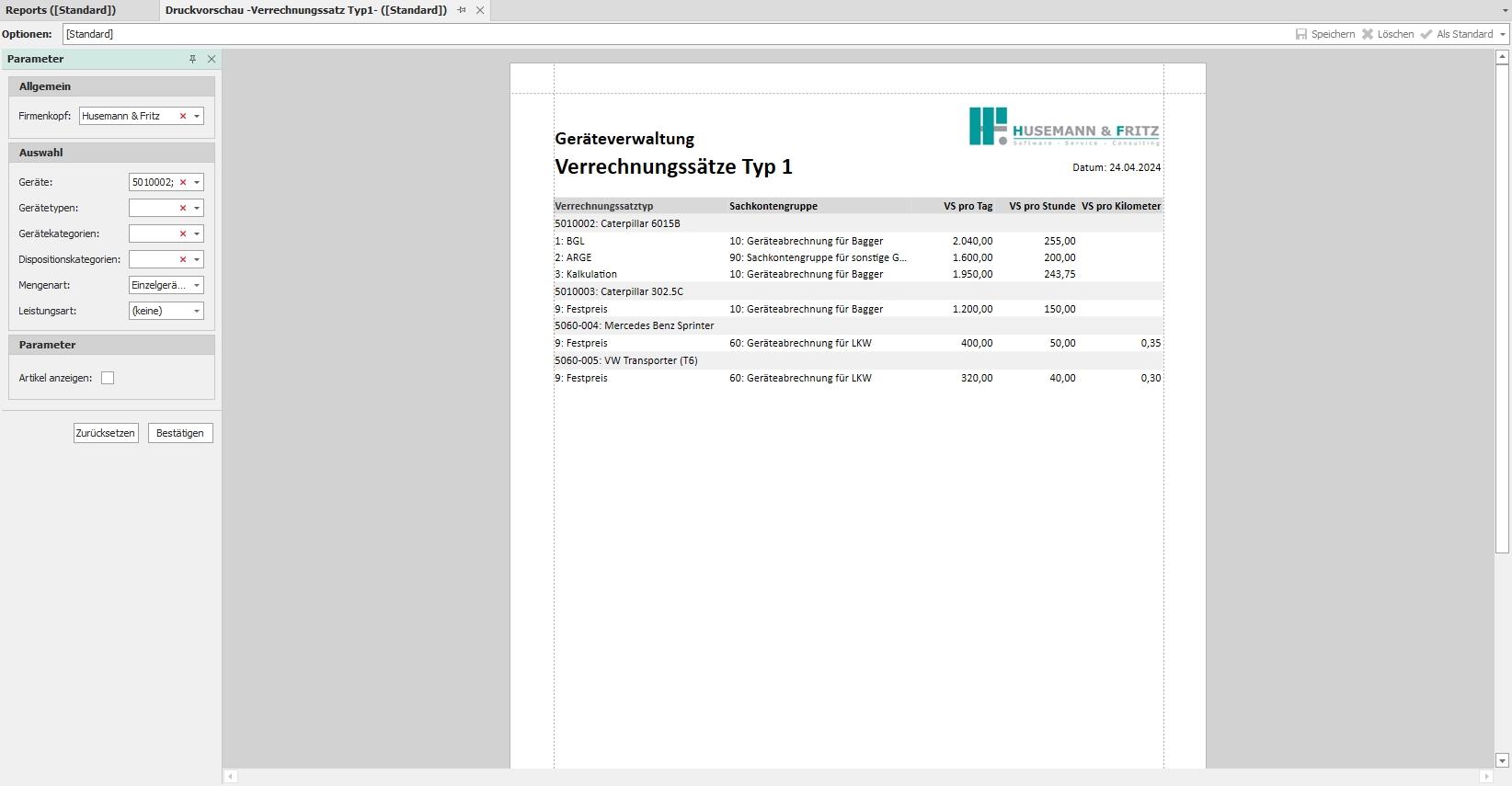1512x786 pixels.
Task: Click the Bestätigen button
Action: [180, 433]
